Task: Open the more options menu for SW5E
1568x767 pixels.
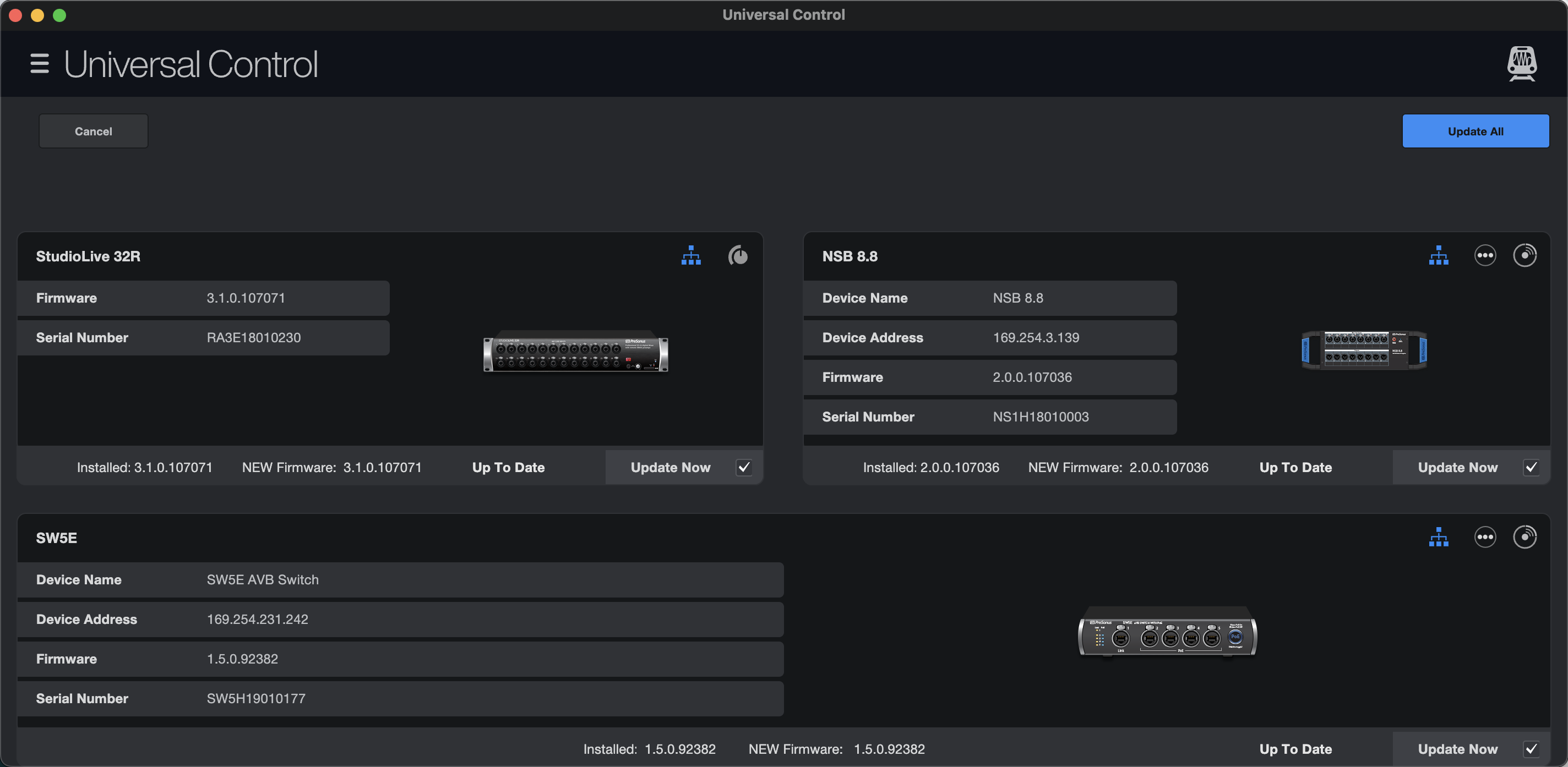Action: click(x=1485, y=537)
